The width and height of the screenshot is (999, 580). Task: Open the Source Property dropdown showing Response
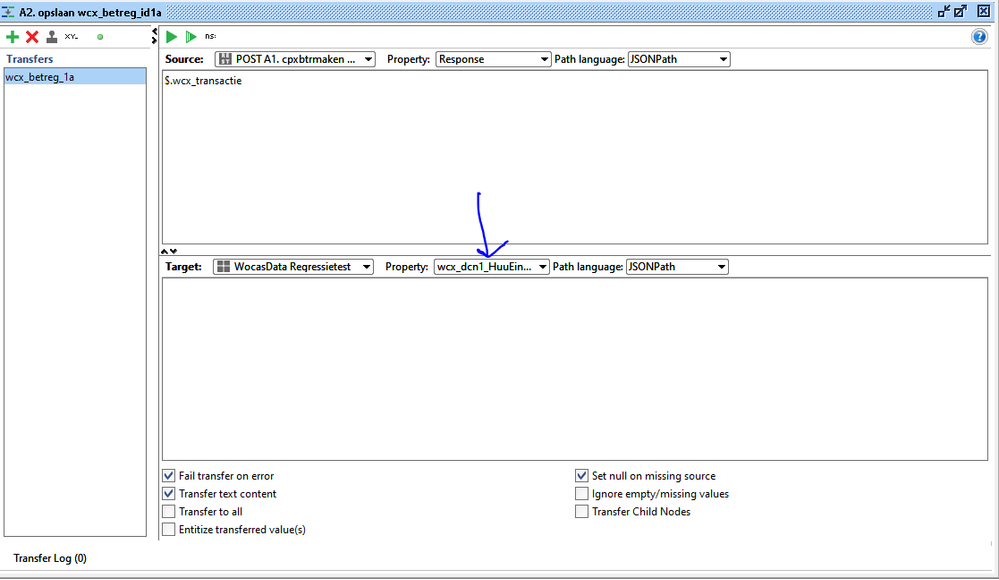(x=492, y=59)
